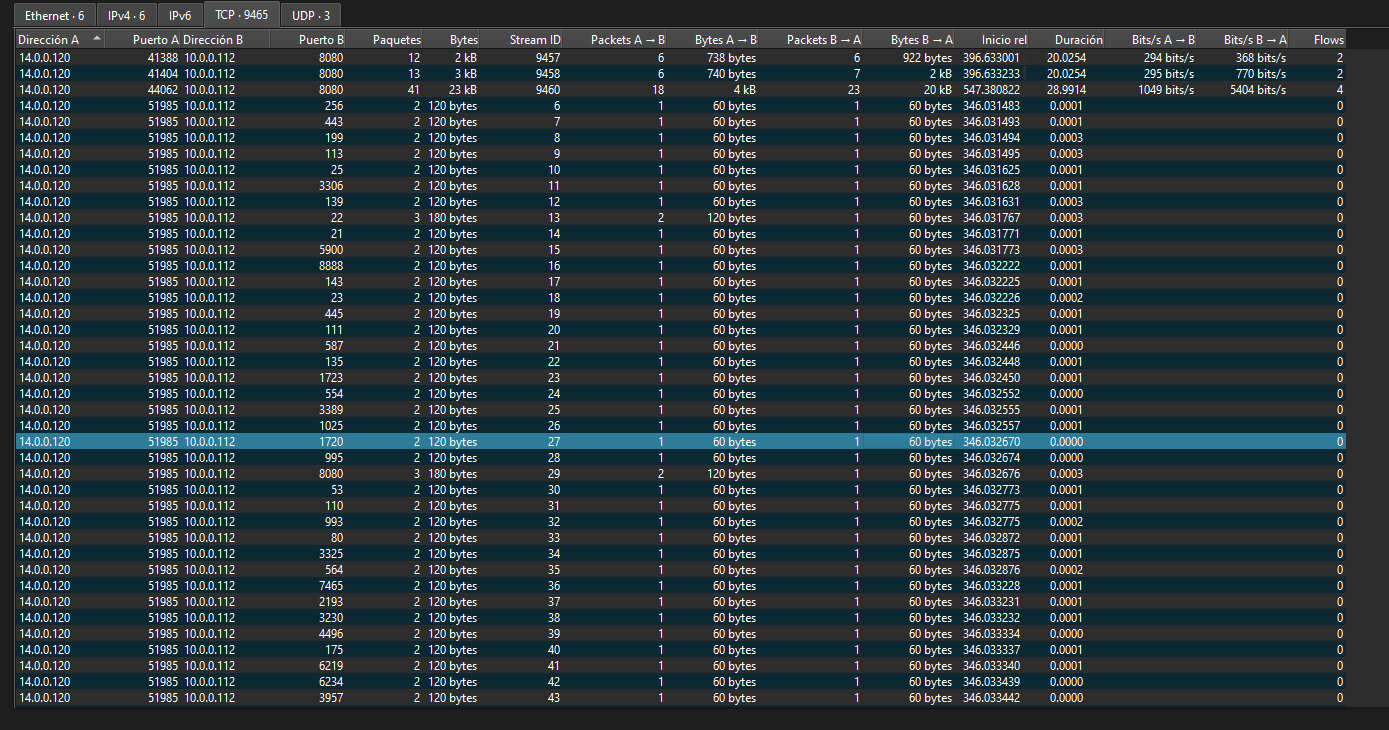Sort conversations by Puerto B header

(321, 40)
